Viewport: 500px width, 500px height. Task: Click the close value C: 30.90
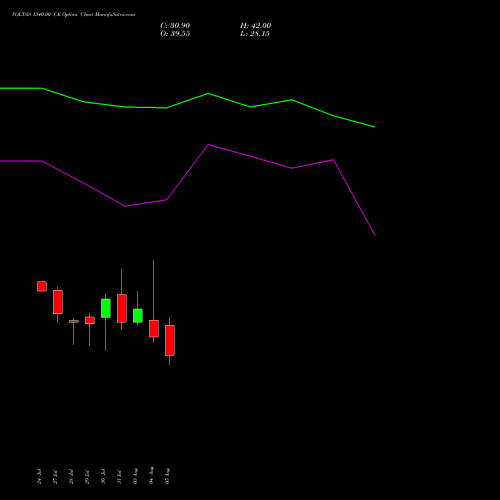pyautogui.click(x=175, y=26)
